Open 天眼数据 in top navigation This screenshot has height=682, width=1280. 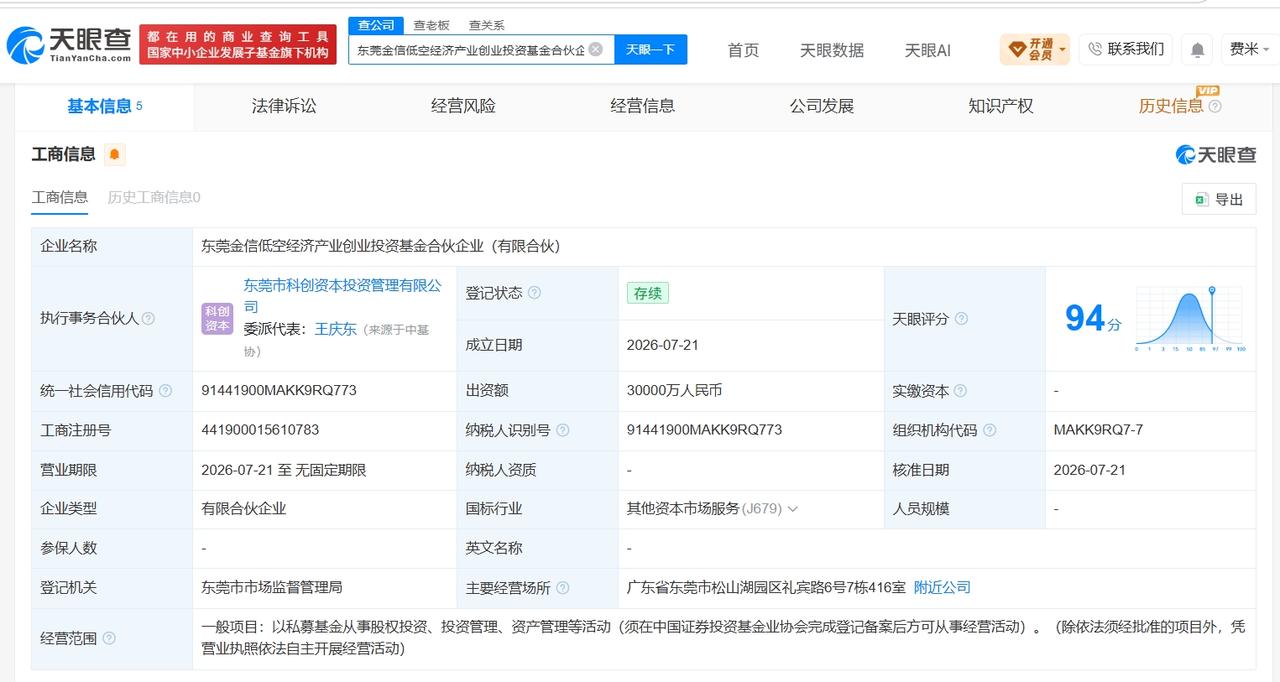pyautogui.click(x=832, y=50)
